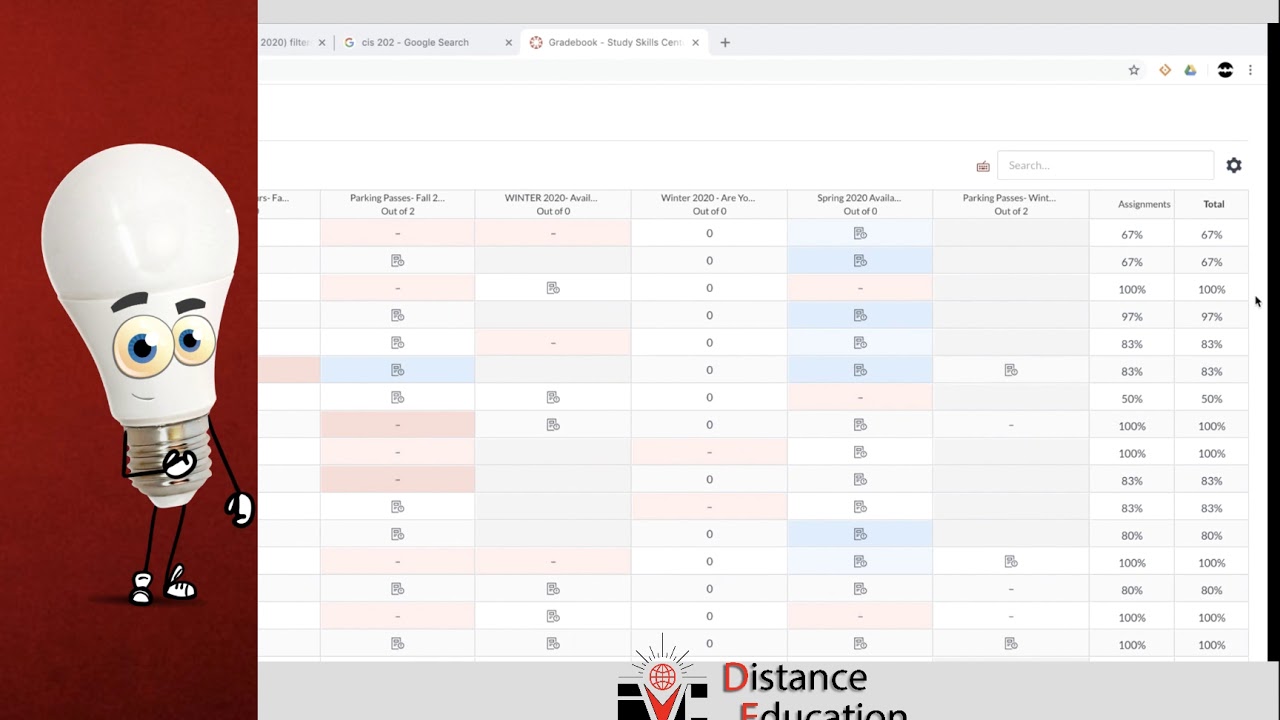Open the 'Parking Passes- Wint...' column header
Viewport: 1280px width, 720px height.
(1011, 204)
